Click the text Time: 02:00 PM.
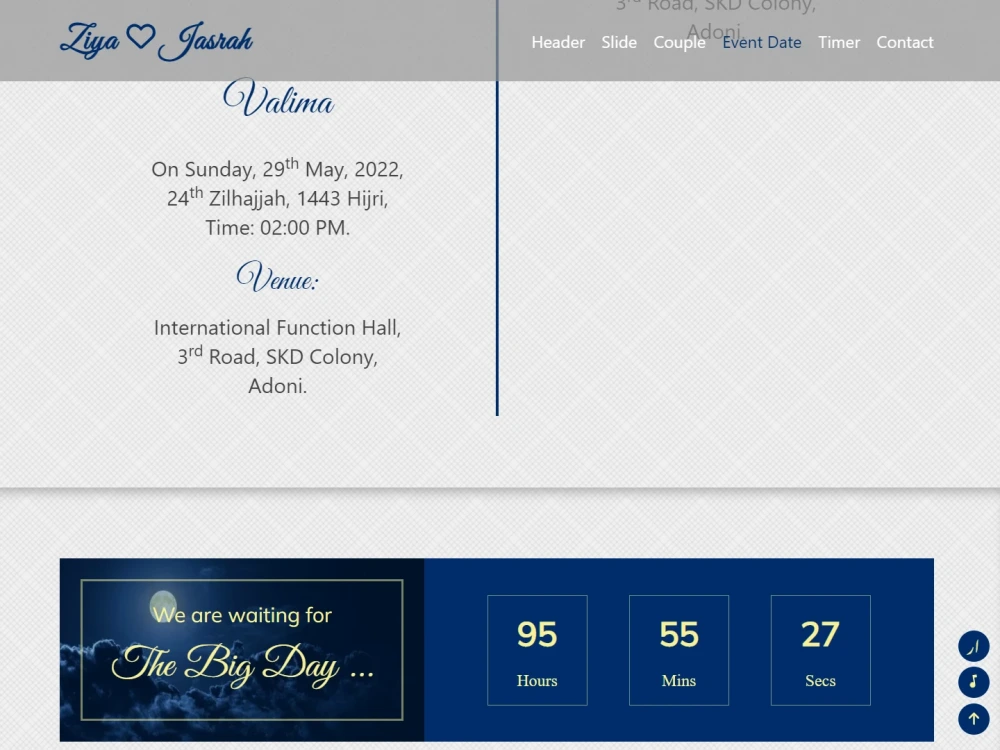The width and height of the screenshot is (1000, 750). click(277, 228)
